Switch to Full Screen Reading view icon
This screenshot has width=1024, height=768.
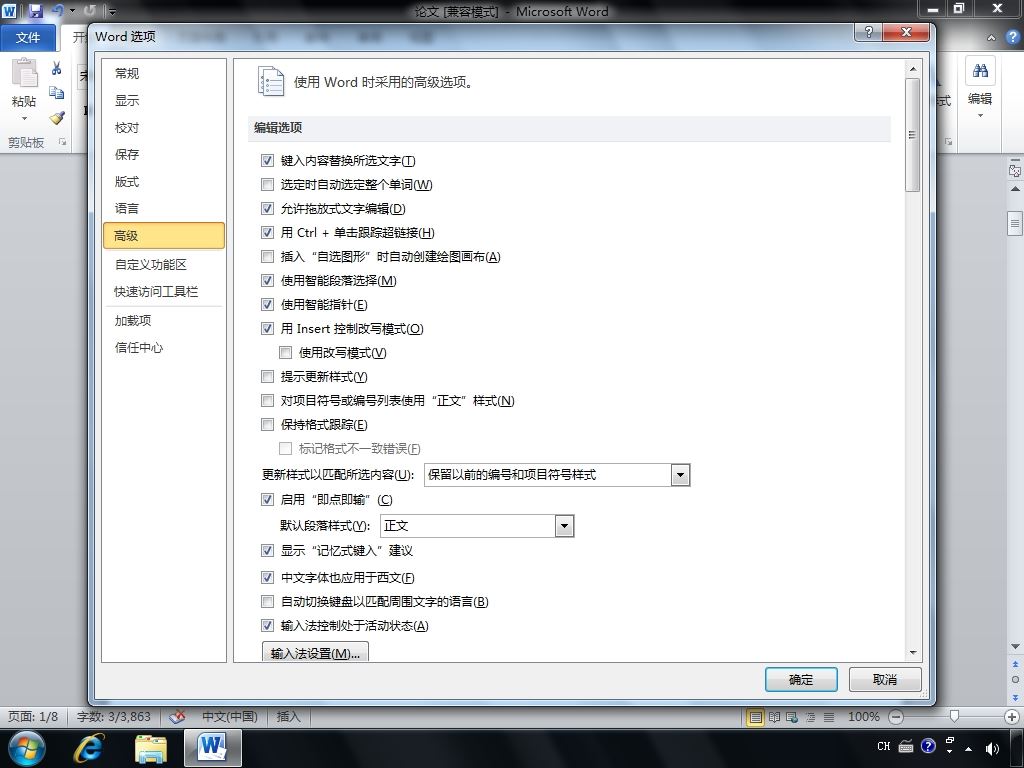pos(775,717)
